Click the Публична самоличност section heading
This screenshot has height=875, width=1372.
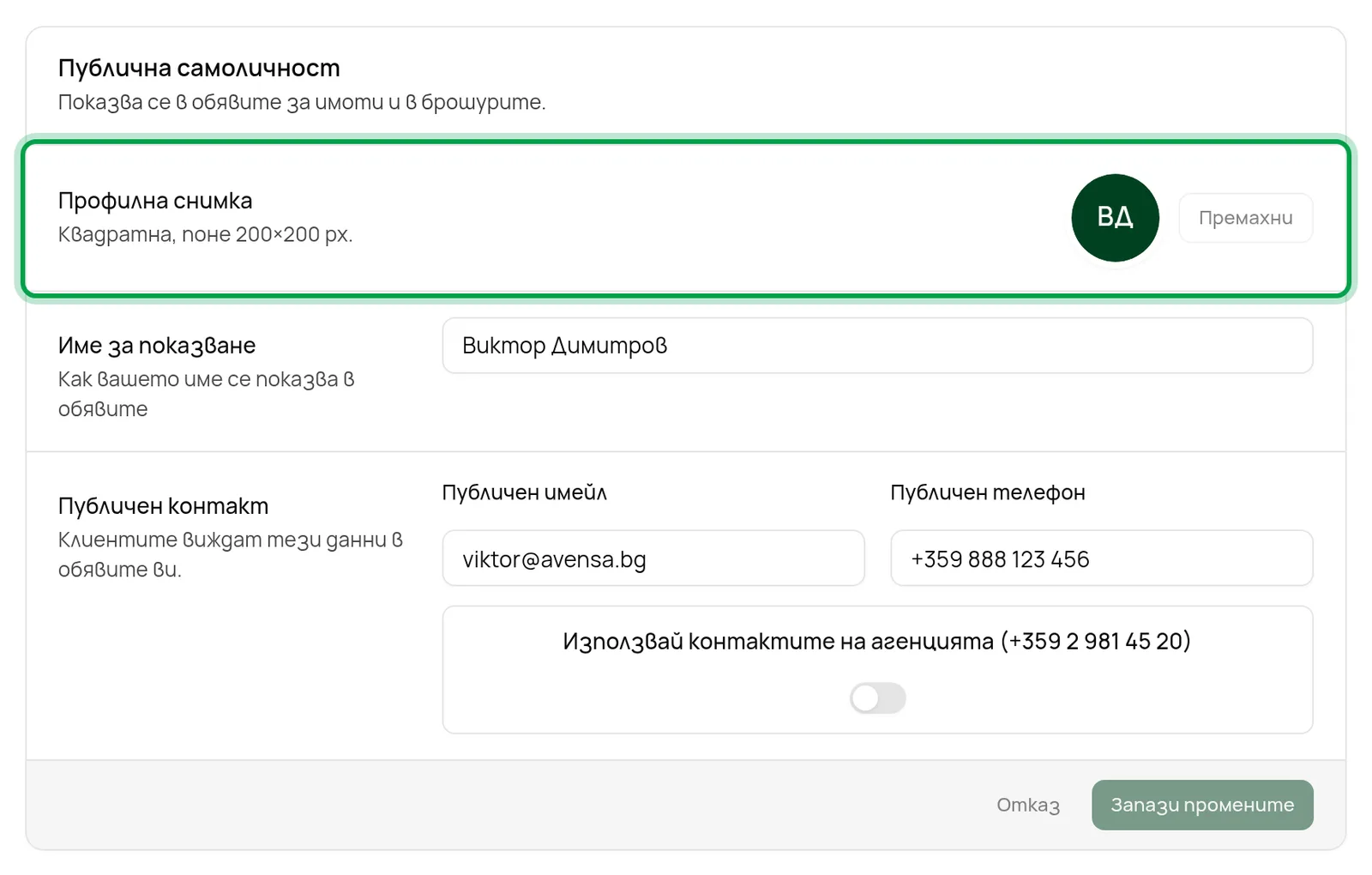tap(199, 68)
